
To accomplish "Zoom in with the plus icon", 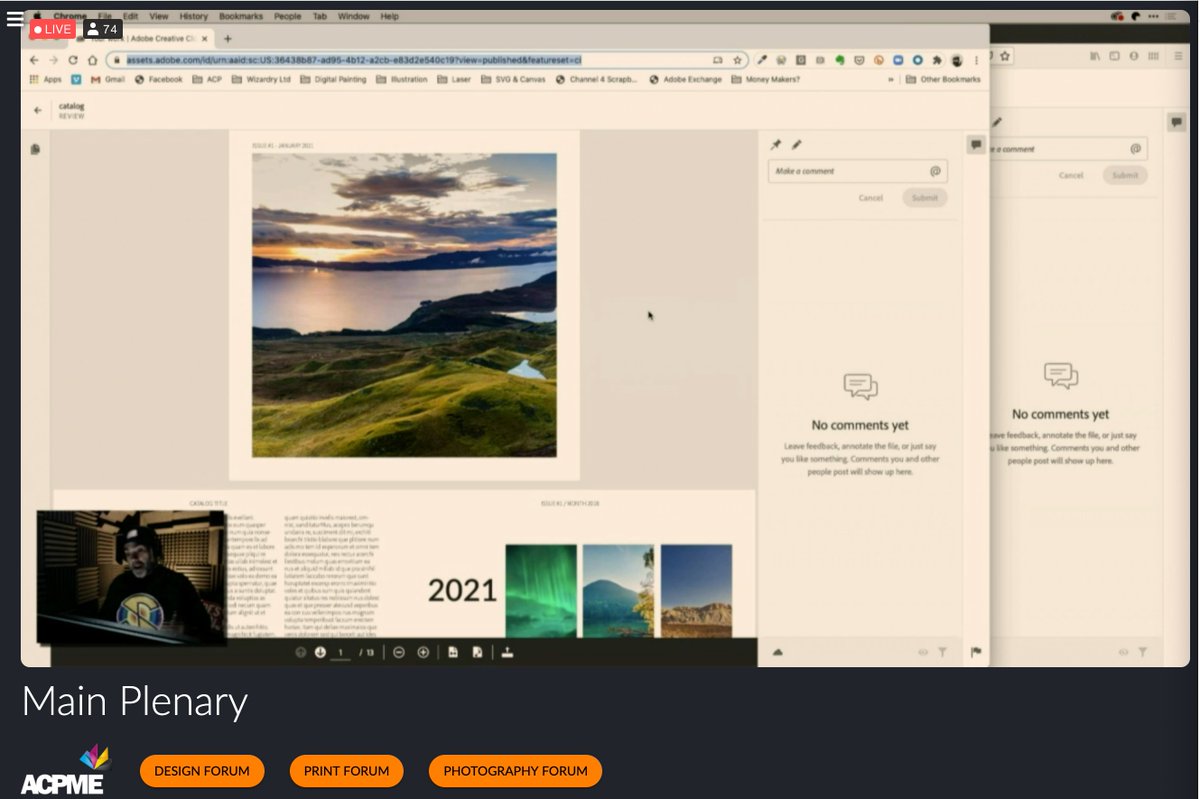I will pos(423,652).
